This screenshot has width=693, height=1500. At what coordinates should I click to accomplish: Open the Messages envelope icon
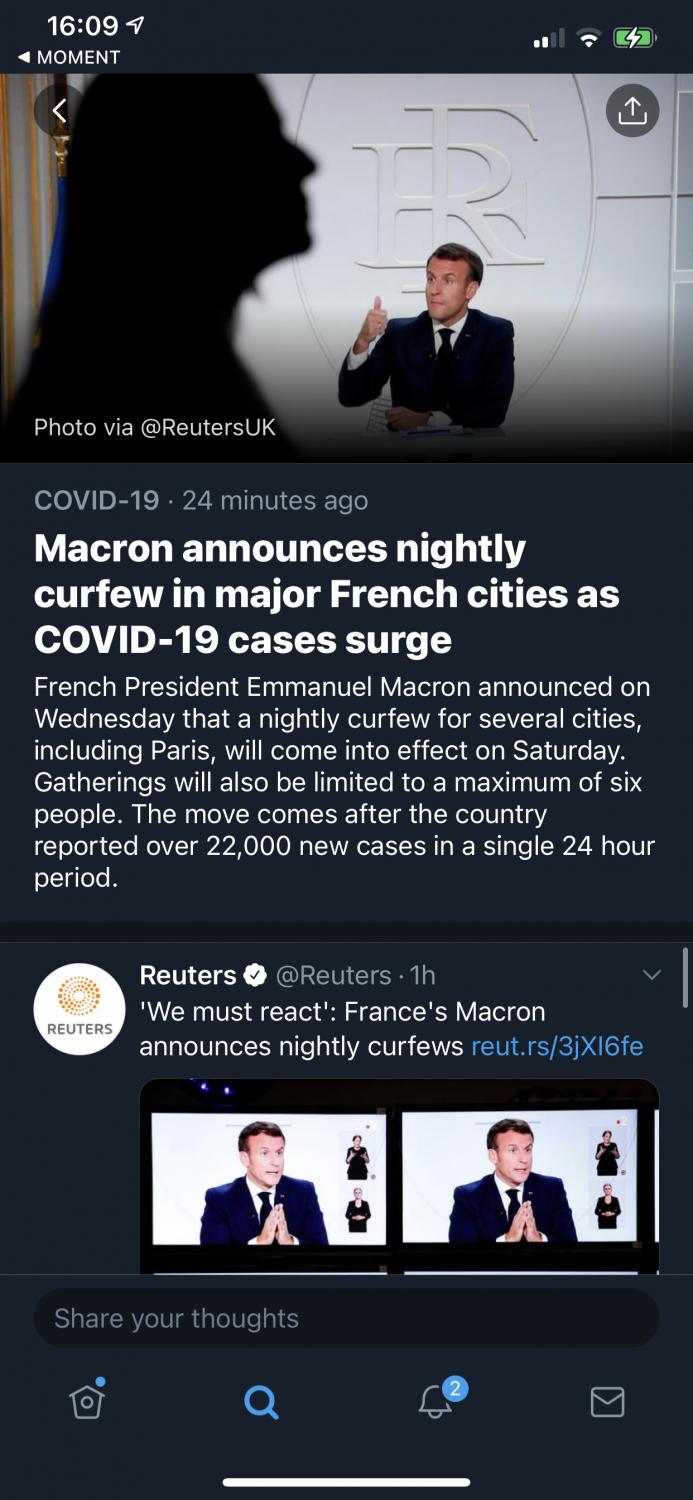[607, 1402]
